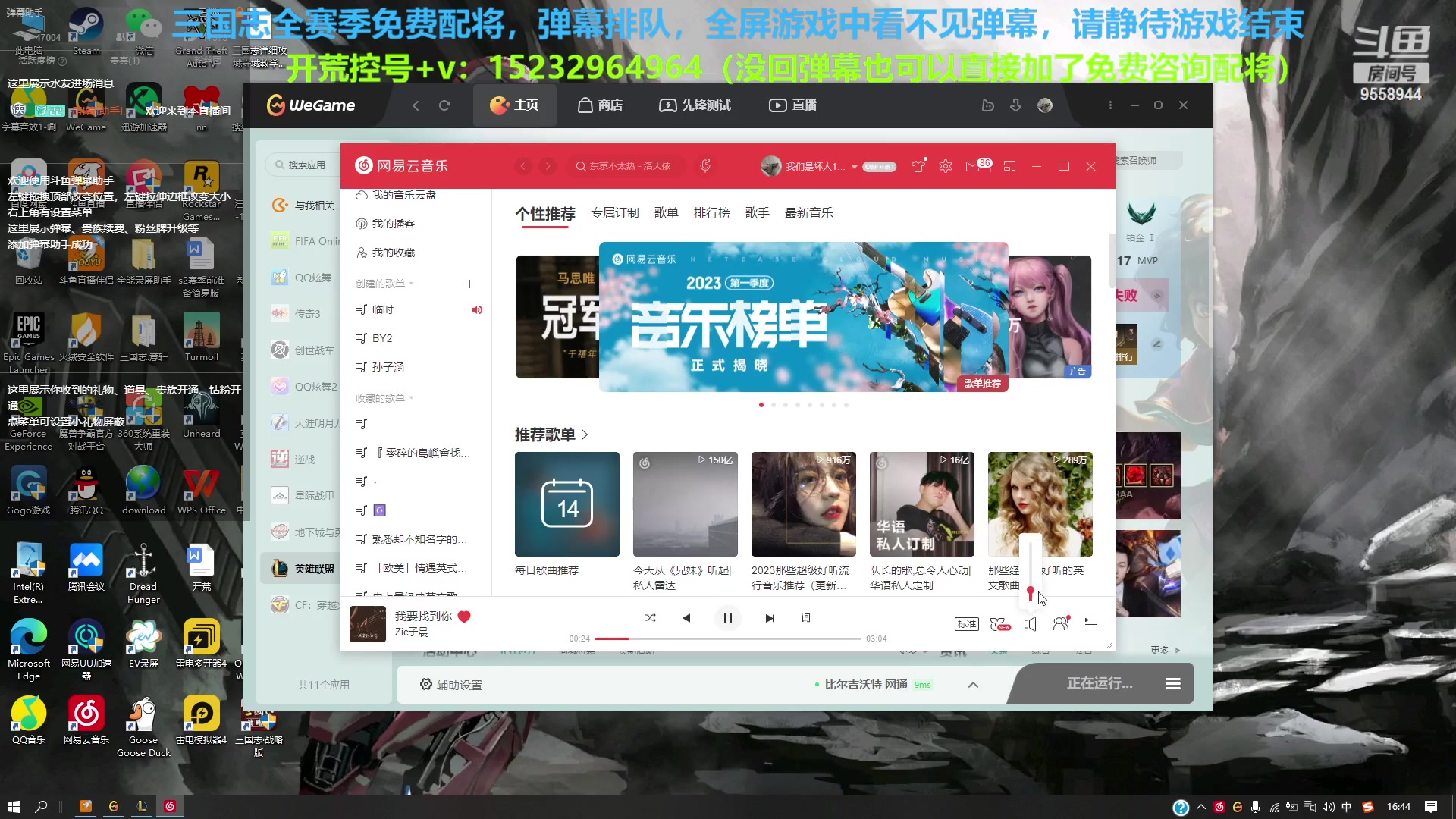Screen dimensions: 1456x819
Task: Click the speaker indicator next to 临时 playlist
Action: (x=477, y=309)
